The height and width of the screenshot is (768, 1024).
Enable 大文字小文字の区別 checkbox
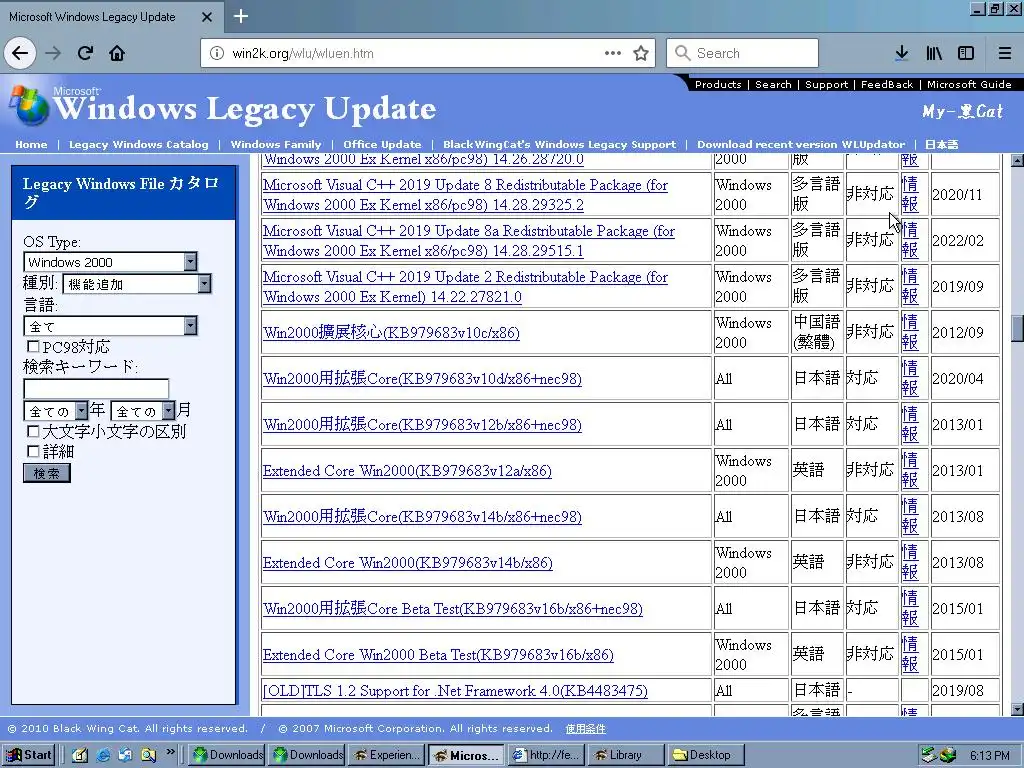33,431
